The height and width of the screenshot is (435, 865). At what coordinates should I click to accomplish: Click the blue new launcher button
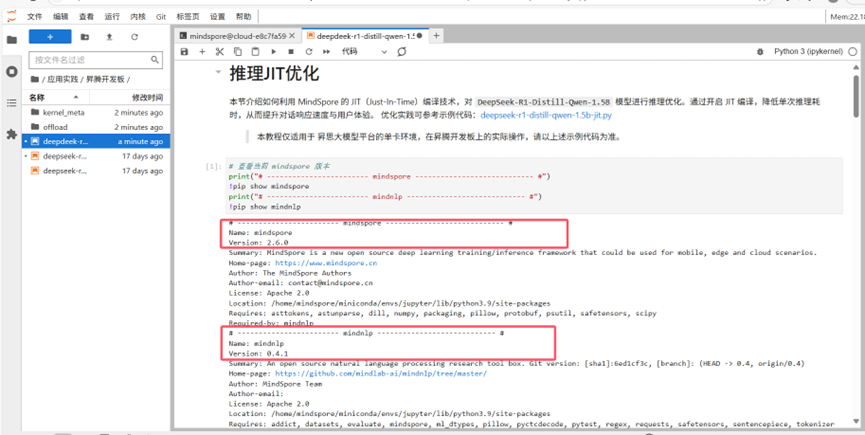[x=50, y=37]
